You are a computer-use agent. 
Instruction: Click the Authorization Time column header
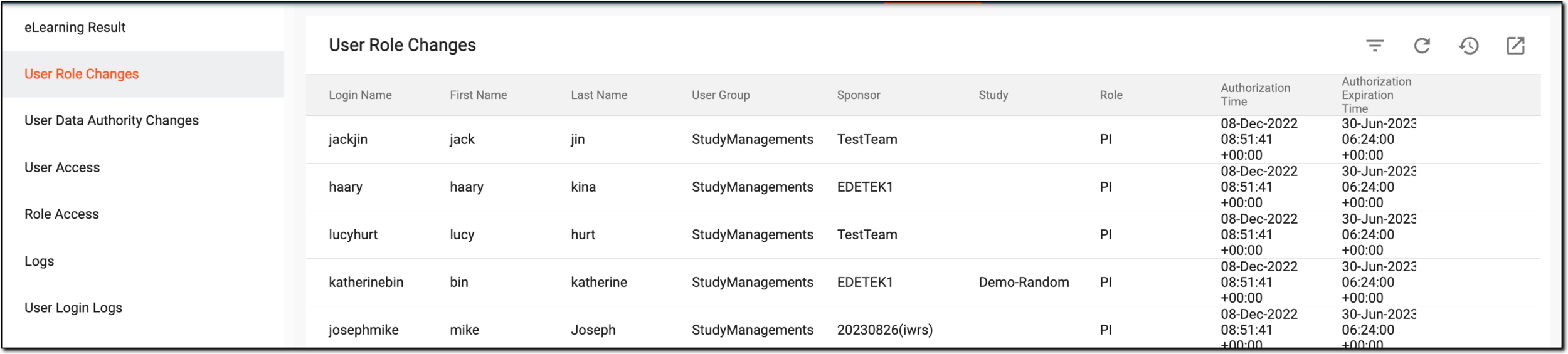tap(1255, 95)
